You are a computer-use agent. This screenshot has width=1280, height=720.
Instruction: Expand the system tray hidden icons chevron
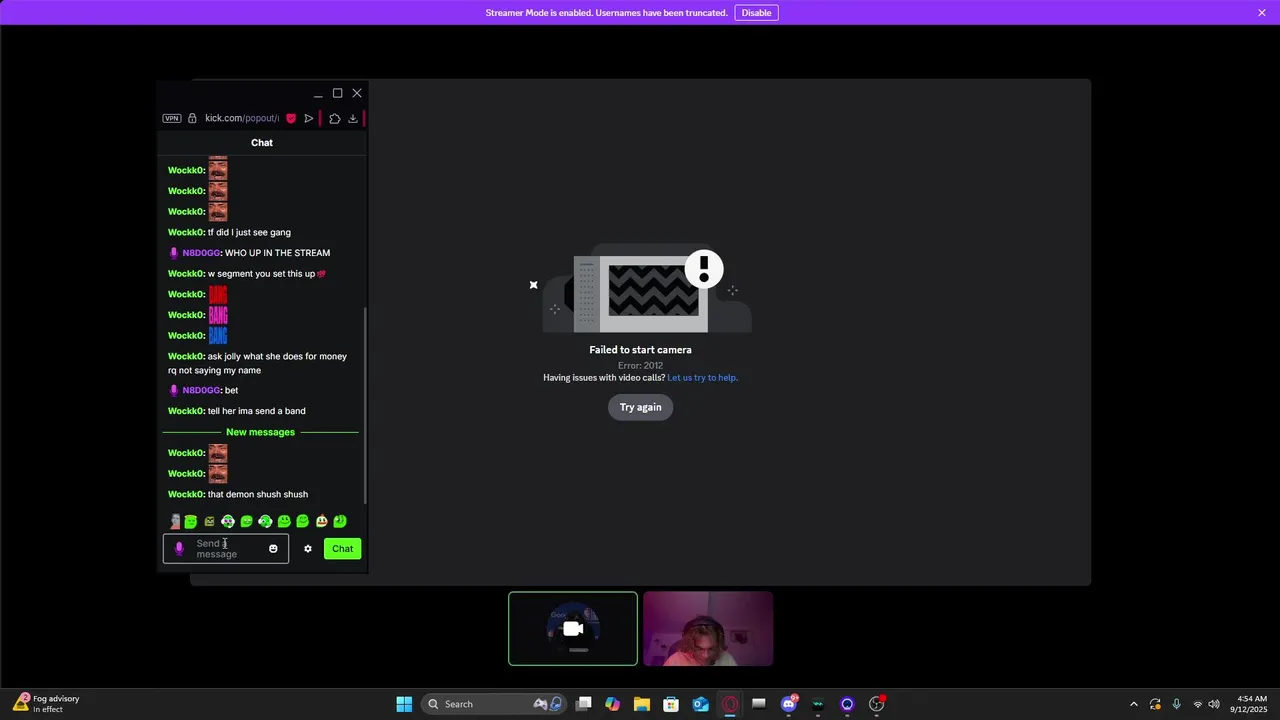[x=1133, y=704]
